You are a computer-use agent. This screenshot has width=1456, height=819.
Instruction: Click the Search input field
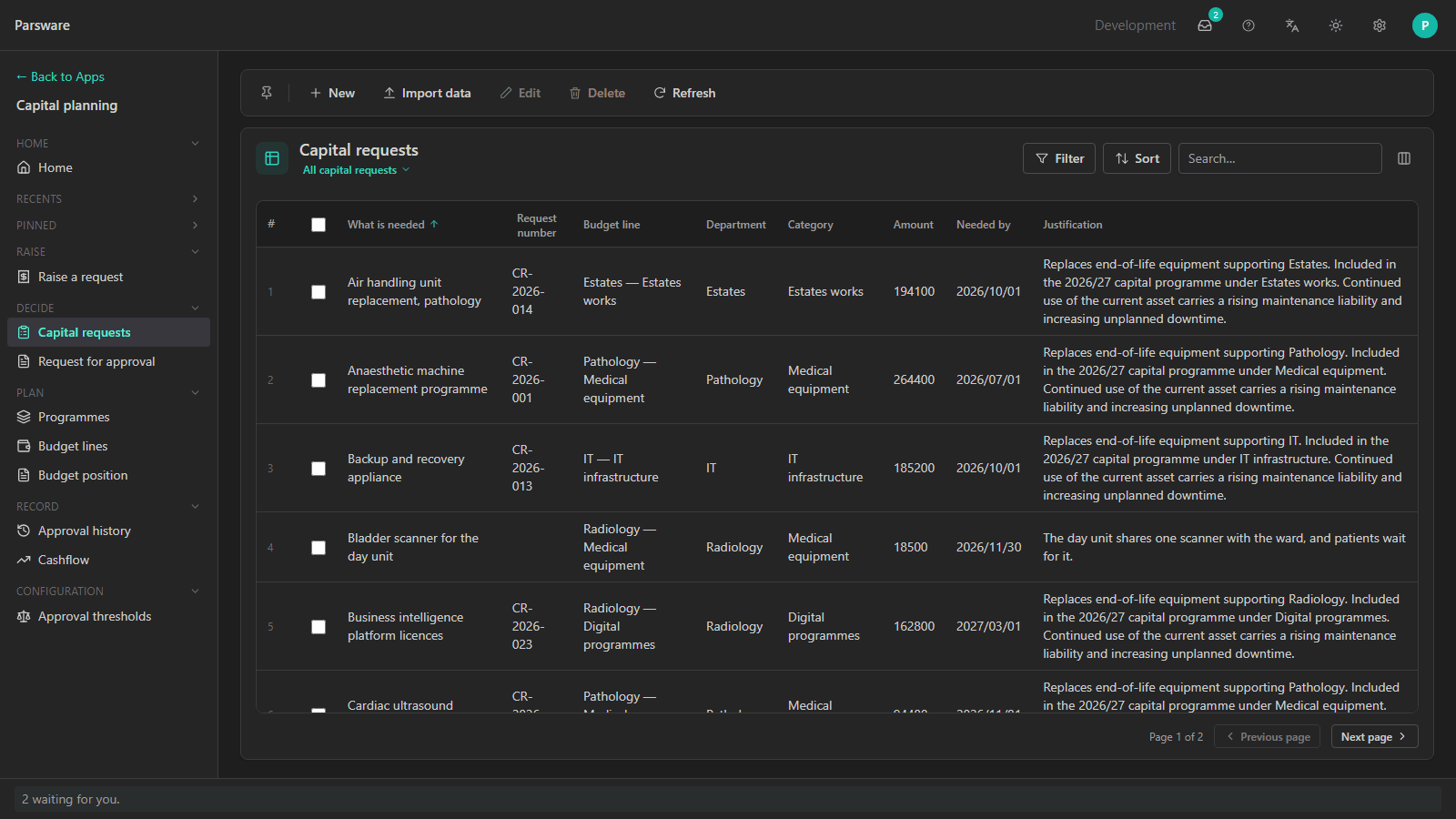[1279, 158]
